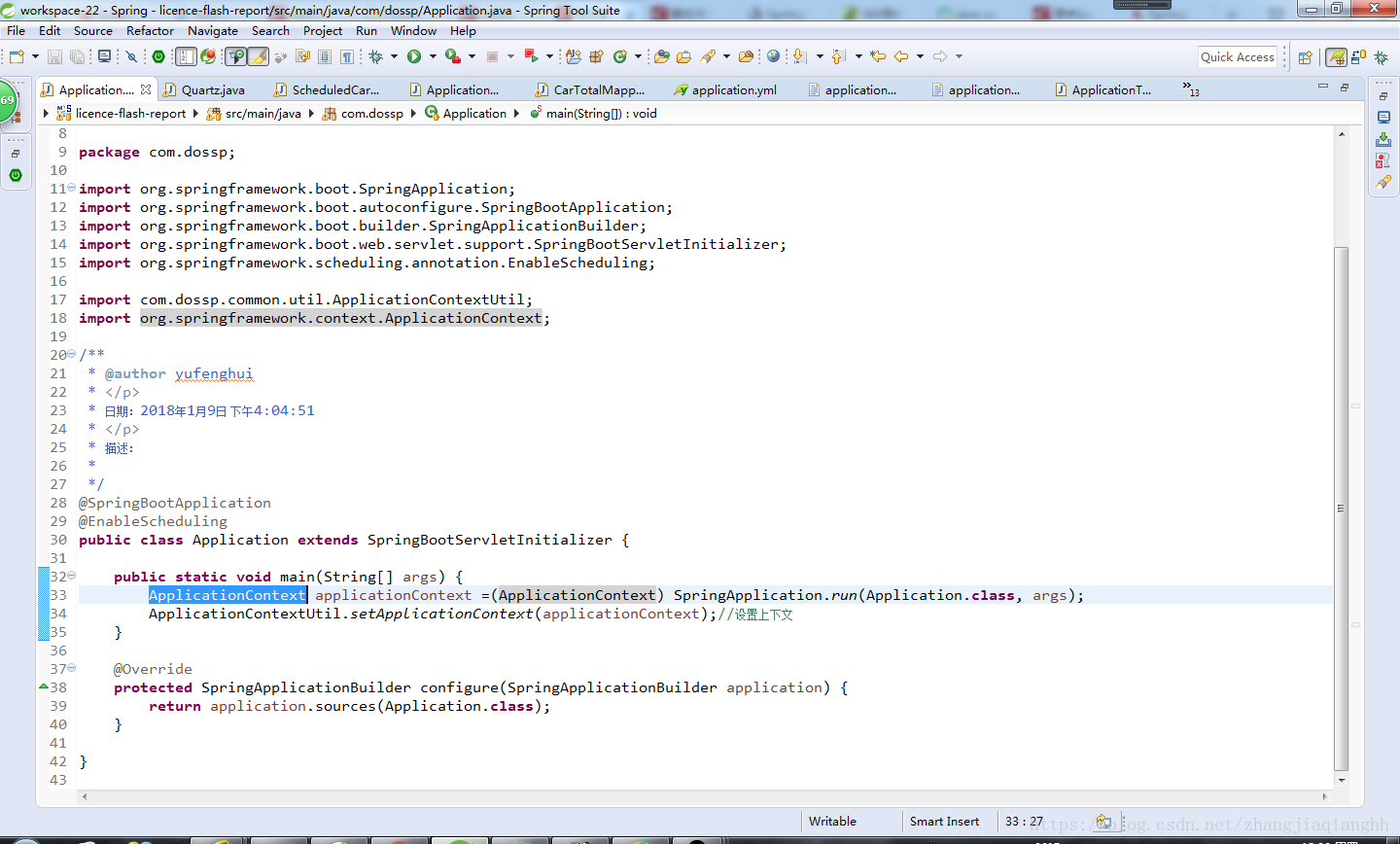The image size is (1400, 844).
Task: Open the Console view from the right sidebar
Action: click(x=1382, y=117)
